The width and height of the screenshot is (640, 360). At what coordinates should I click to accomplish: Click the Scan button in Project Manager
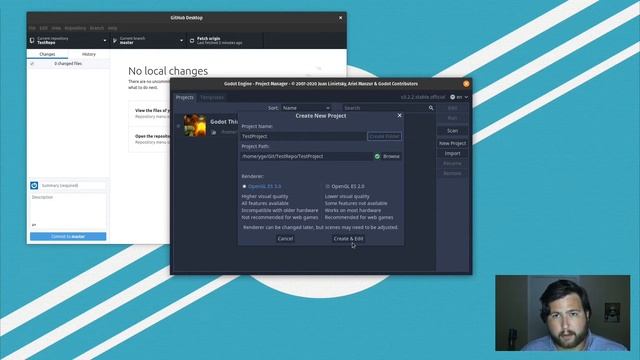pos(452,131)
